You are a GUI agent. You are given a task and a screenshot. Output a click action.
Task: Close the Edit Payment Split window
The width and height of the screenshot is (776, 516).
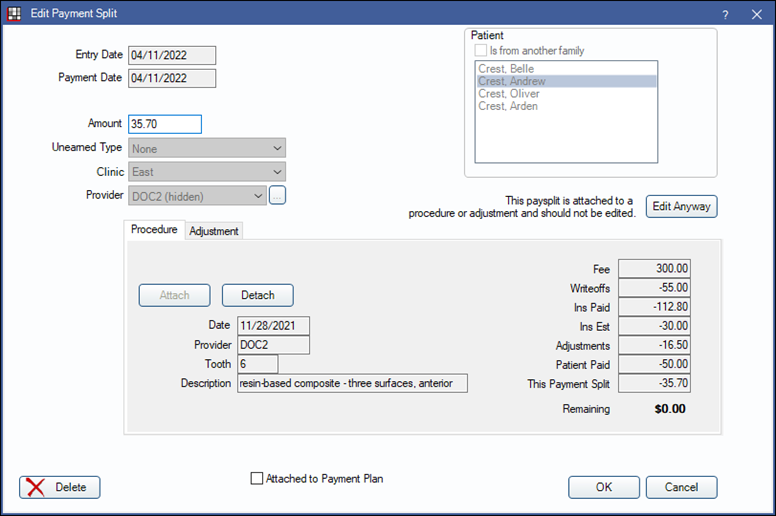click(x=754, y=14)
